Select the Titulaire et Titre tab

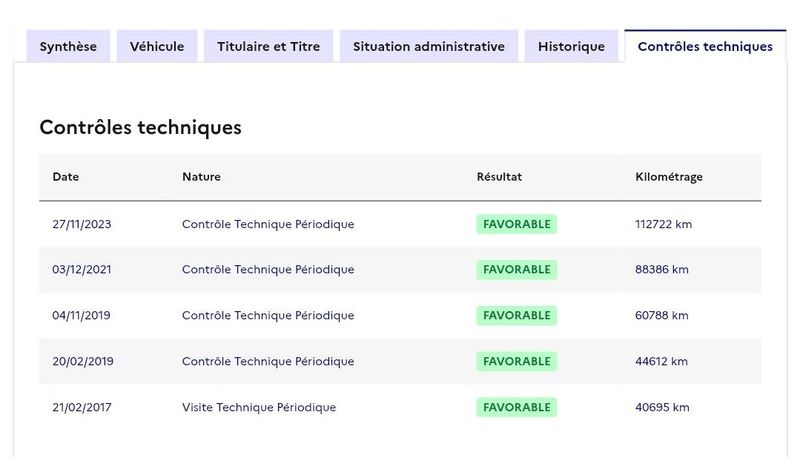268,47
